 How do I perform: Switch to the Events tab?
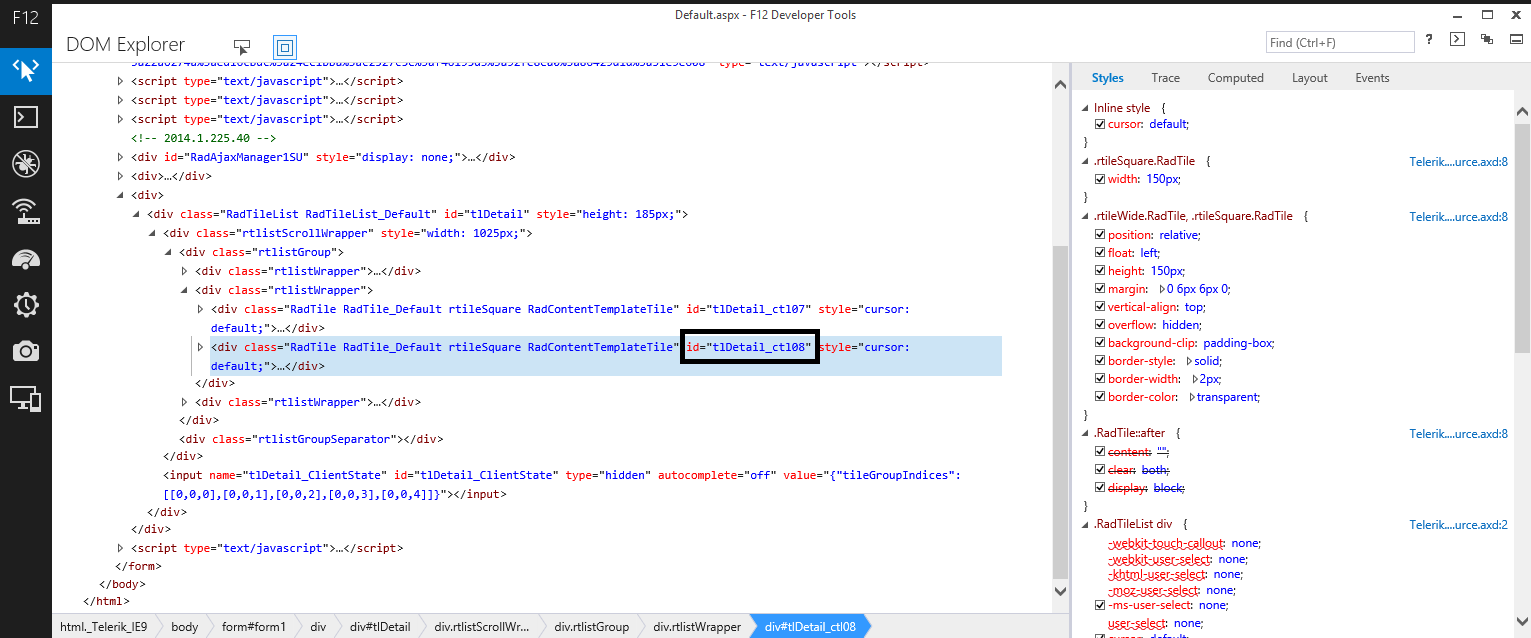coord(1372,78)
